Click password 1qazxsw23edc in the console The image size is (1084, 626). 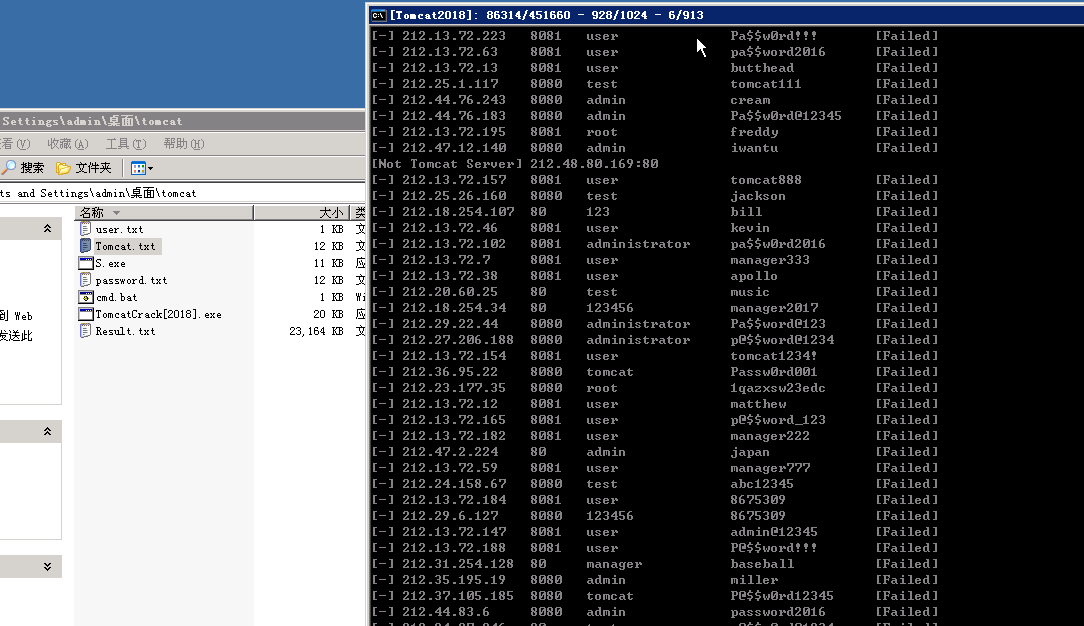pos(778,388)
